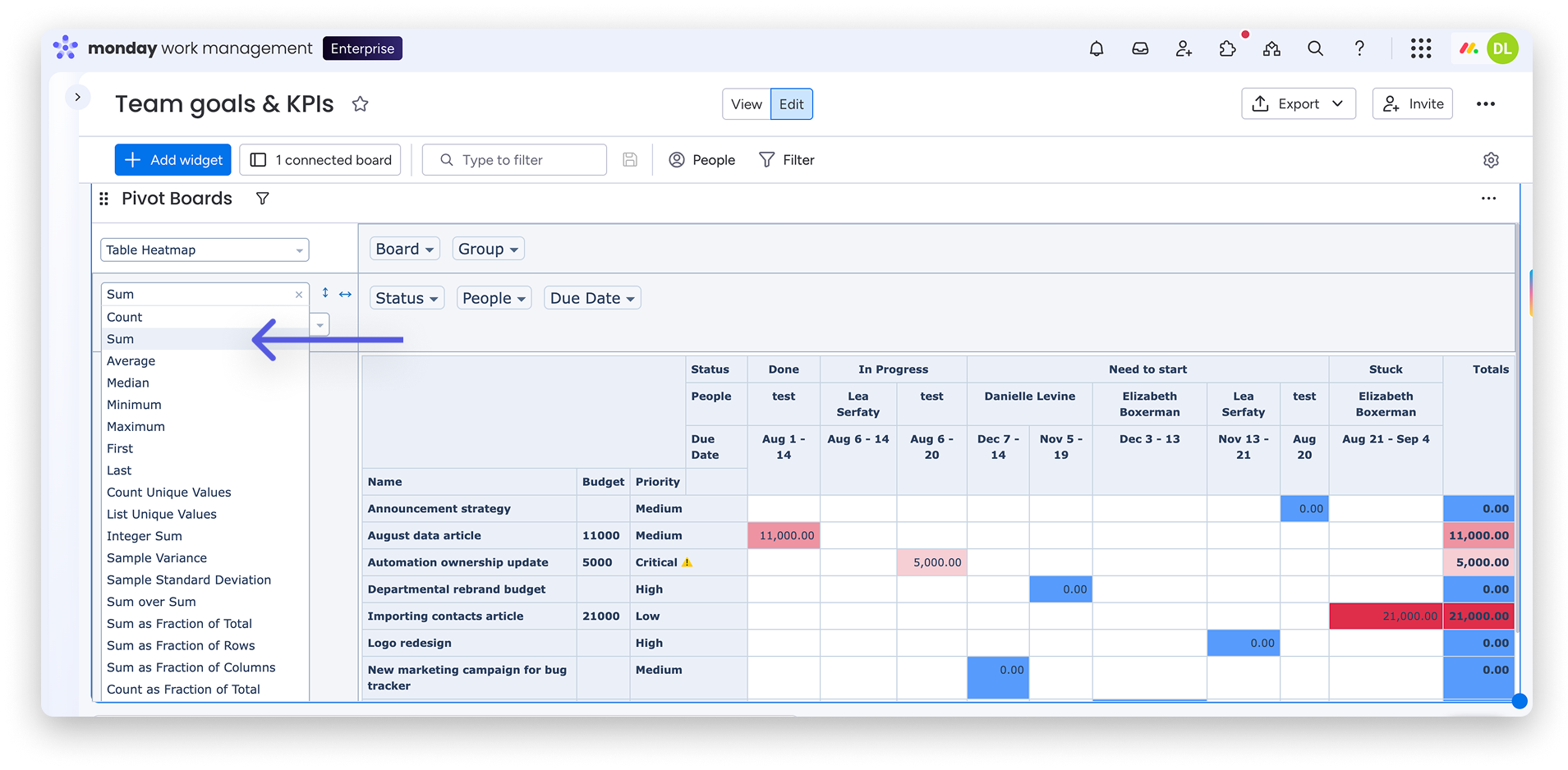Click the Add widget button
Viewport: 1568px width, 770px height.
pyautogui.click(x=173, y=160)
